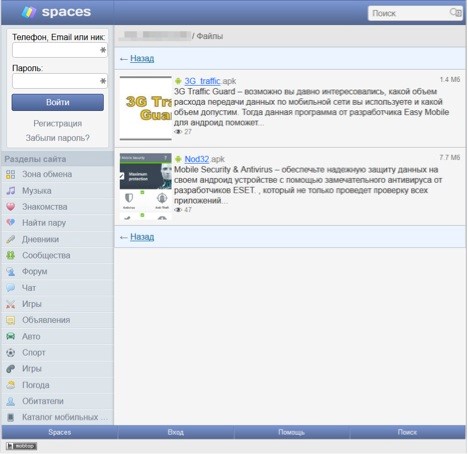Click the Забыли пароль? link
The image size is (468, 454).
click(x=58, y=138)
